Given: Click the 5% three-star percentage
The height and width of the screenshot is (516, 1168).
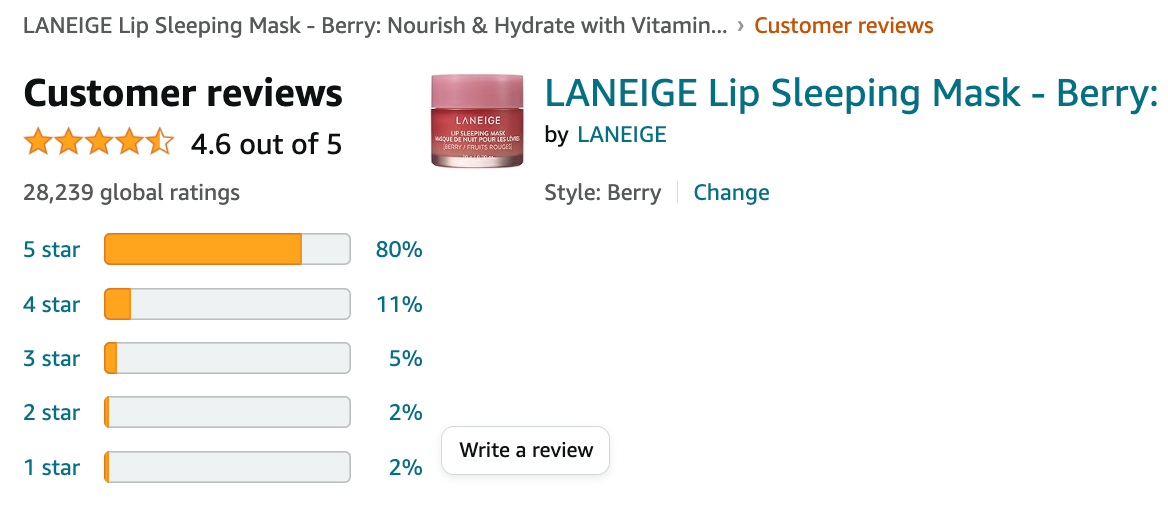Looking at the screenshot, I should pyautogui.click(x=405, y=358).
